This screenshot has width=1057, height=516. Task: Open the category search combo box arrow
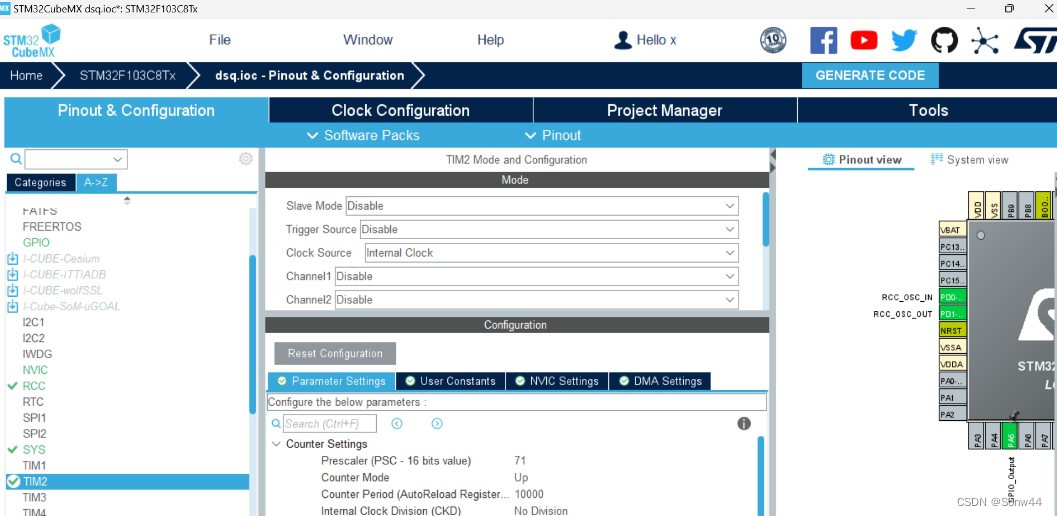[118, 160]
